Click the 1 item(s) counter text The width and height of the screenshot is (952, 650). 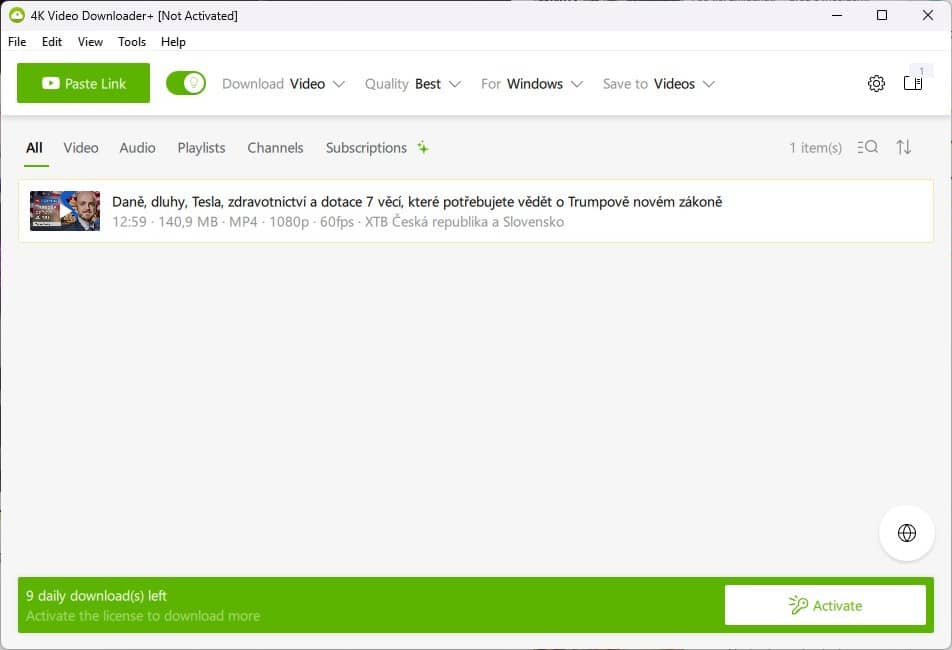coord(815,147)
